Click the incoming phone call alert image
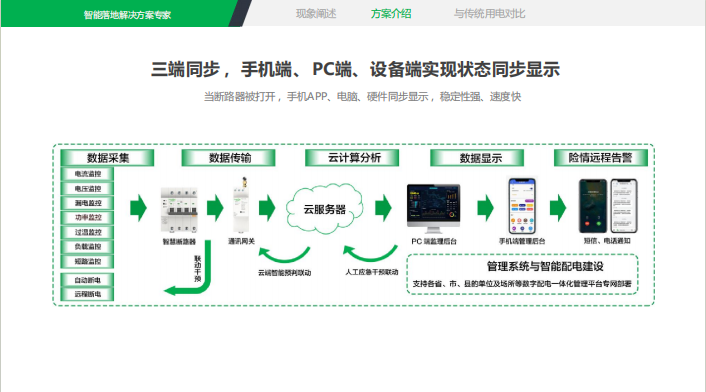 (x=593, y=206)
